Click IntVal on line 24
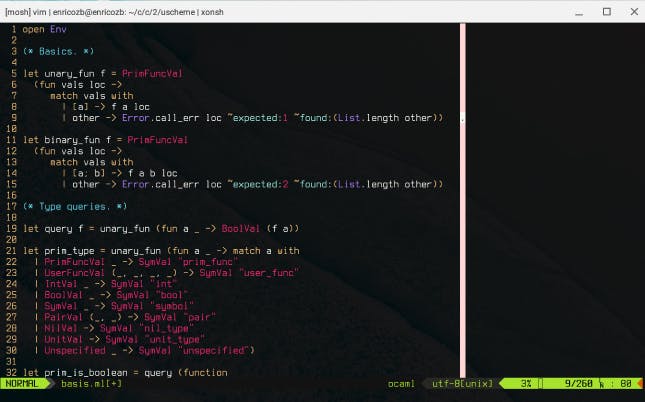The height and width of the screenshot is (402, 645). (61, 284)
